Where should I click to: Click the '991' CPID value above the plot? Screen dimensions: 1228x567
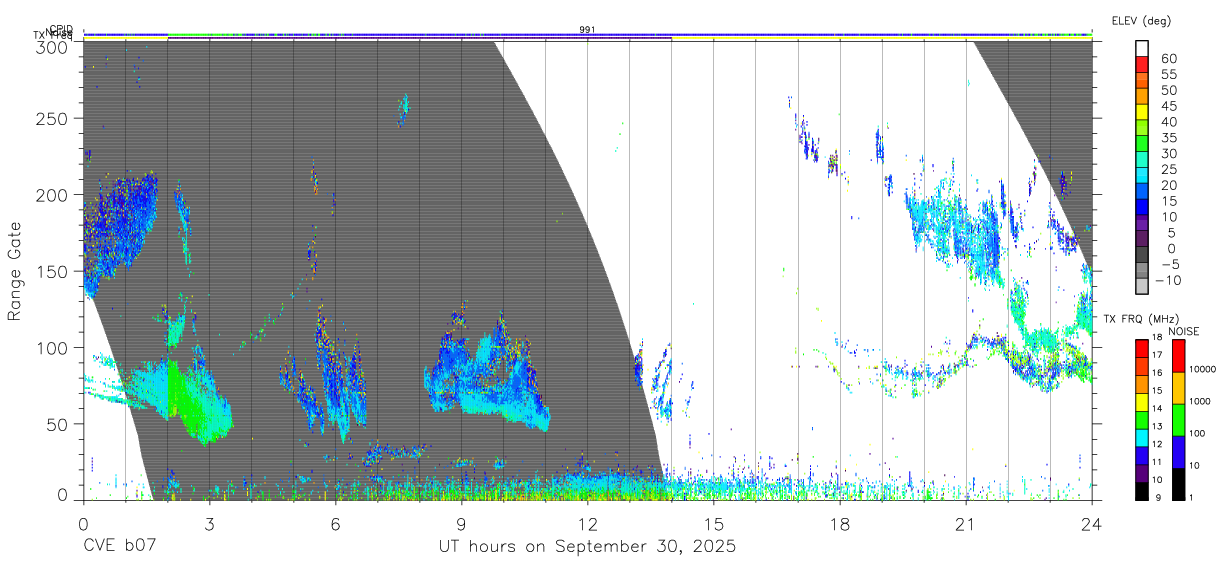pos(588,30)
